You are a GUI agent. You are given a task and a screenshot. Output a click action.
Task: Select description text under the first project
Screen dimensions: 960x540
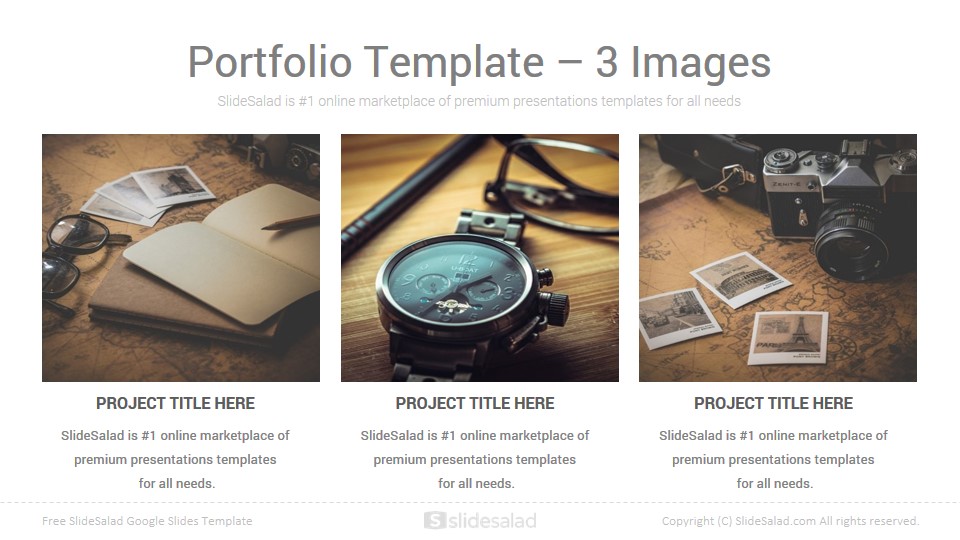click(175, 459)
